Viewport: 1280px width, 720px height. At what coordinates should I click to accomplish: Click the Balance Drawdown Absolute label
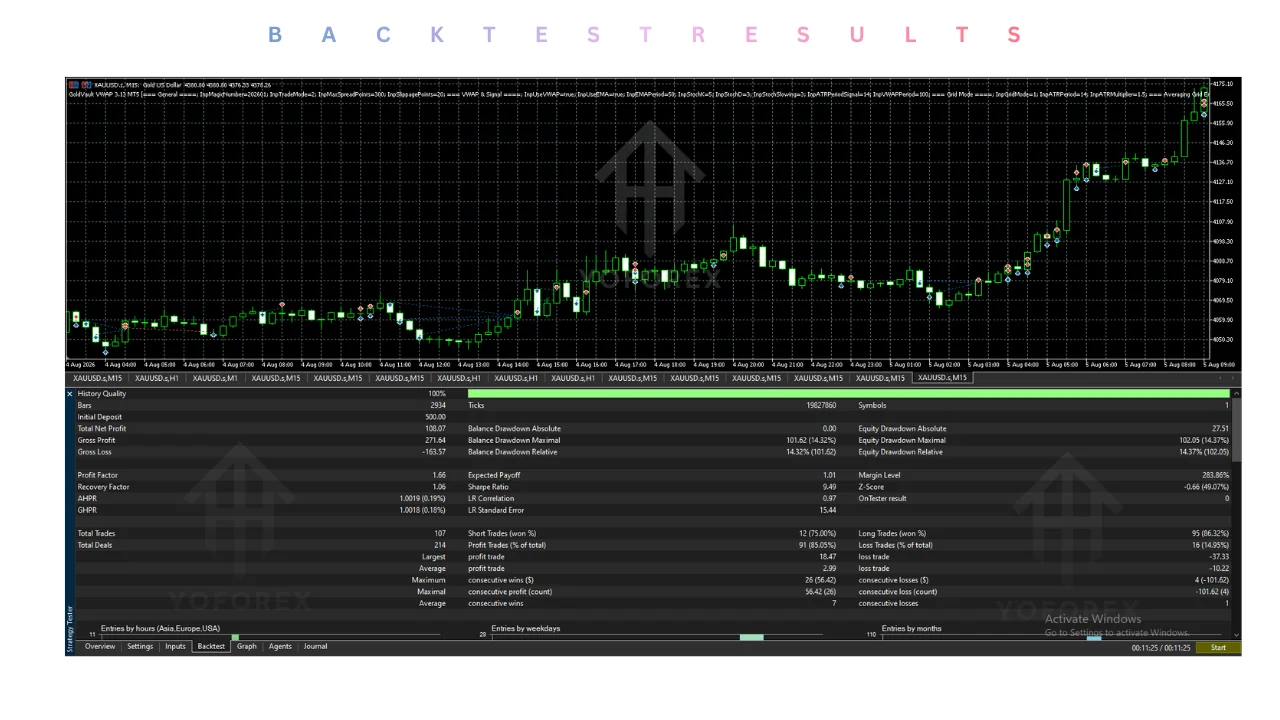(x=514, y=429)
